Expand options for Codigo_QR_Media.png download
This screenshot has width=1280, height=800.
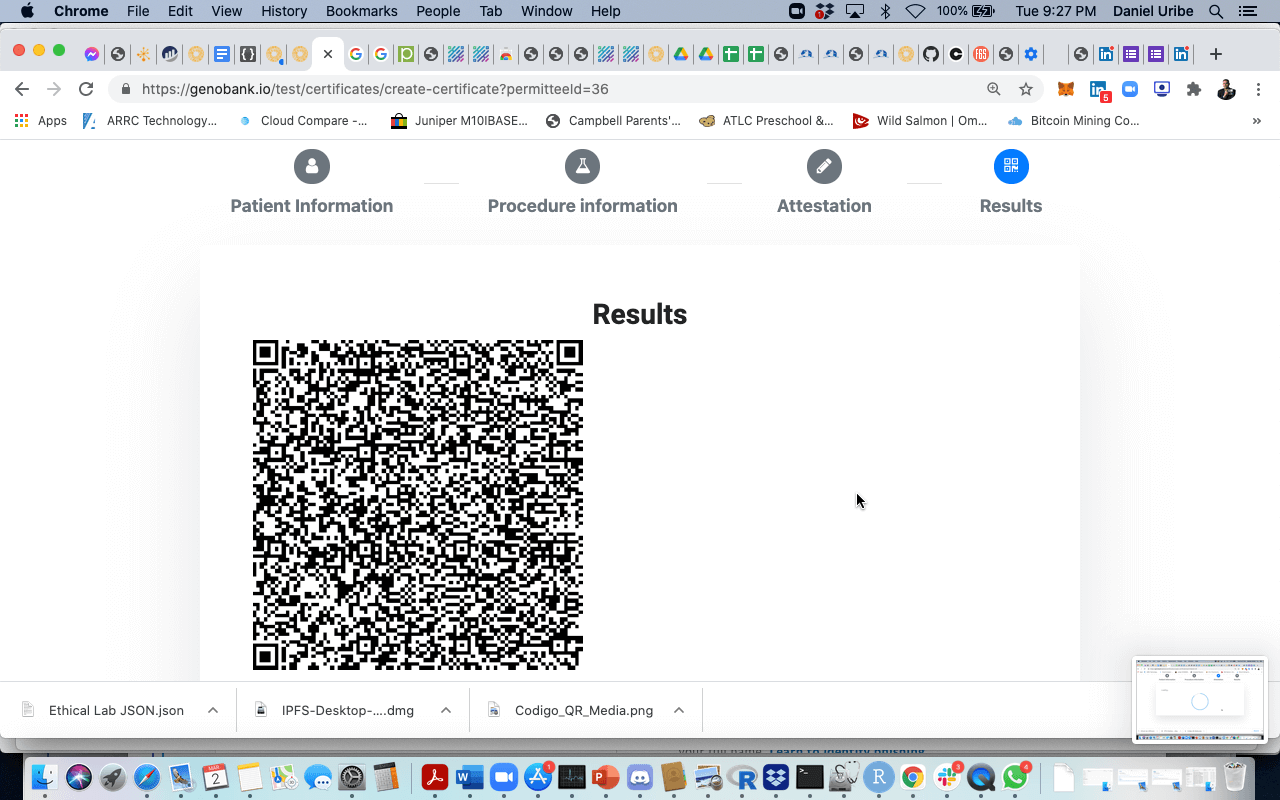tap(679, 710)
